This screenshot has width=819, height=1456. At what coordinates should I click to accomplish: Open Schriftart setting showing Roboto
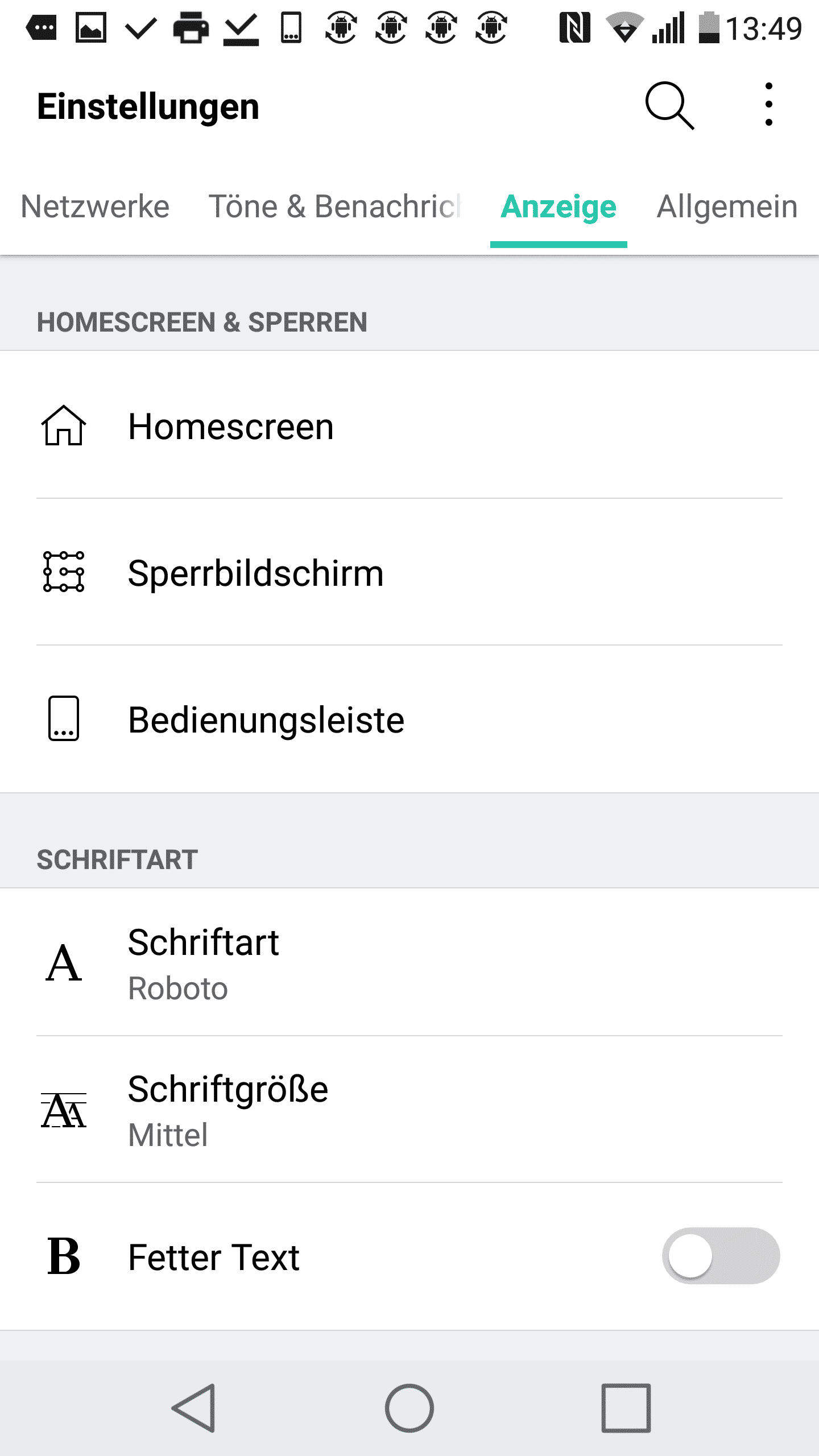[409, 963]
